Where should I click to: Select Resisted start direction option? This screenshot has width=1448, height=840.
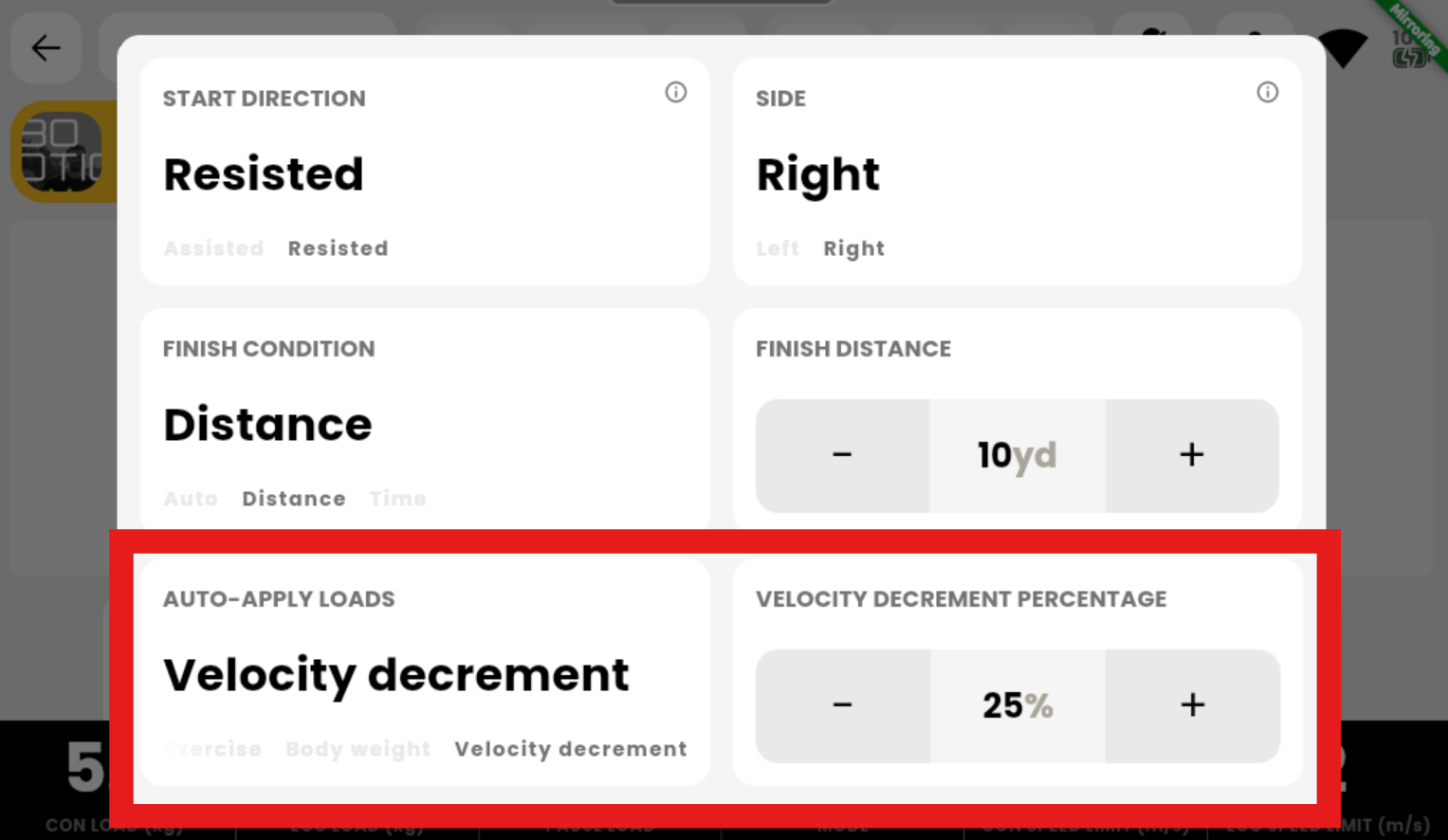(339, 248)
